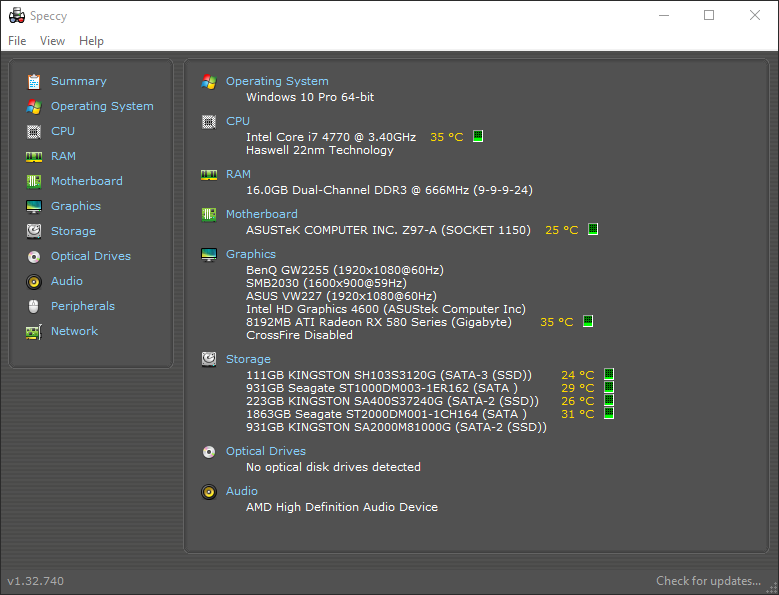Open the View menu
The height and width of the screenshot is (595, 779).
(x=52, y=41)
